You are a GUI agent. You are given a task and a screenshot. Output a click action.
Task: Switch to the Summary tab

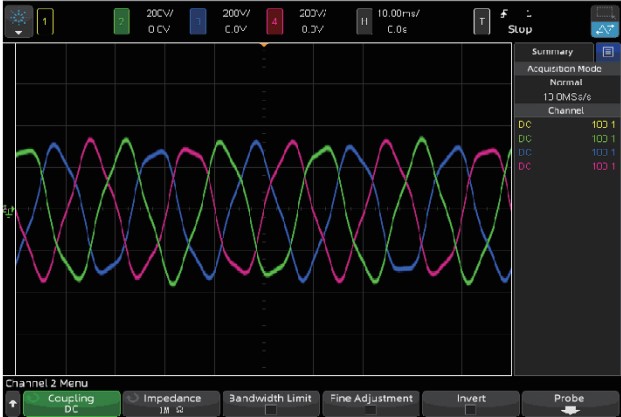553,51
